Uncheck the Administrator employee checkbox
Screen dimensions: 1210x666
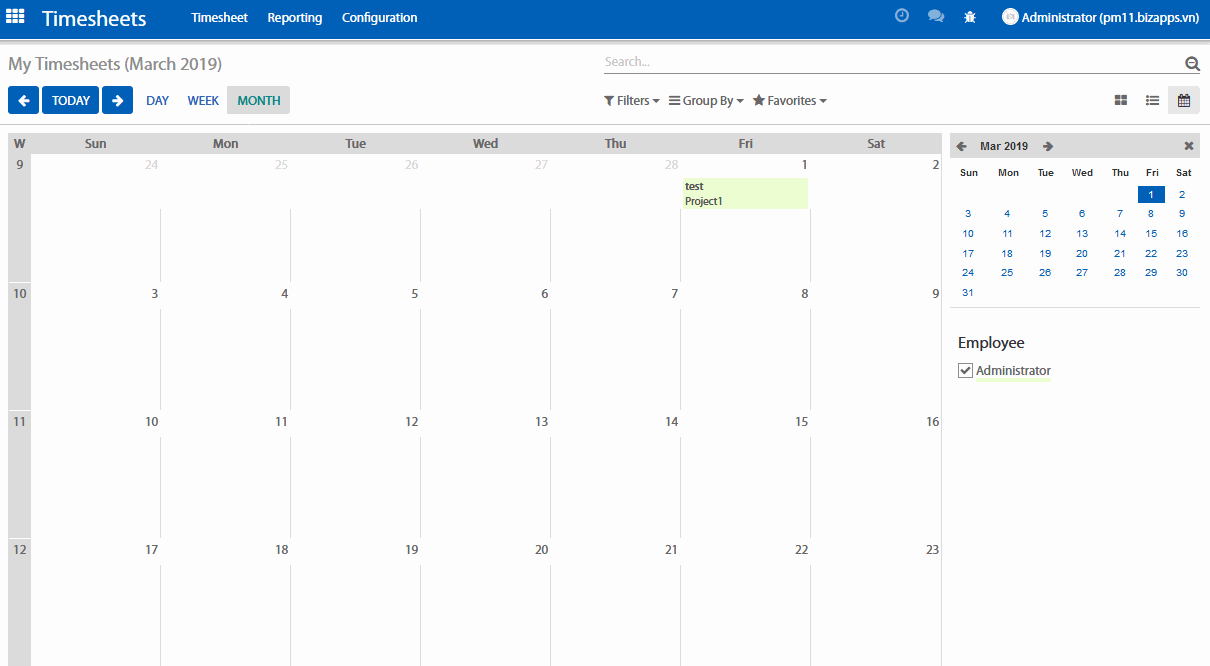click(965, 371)
